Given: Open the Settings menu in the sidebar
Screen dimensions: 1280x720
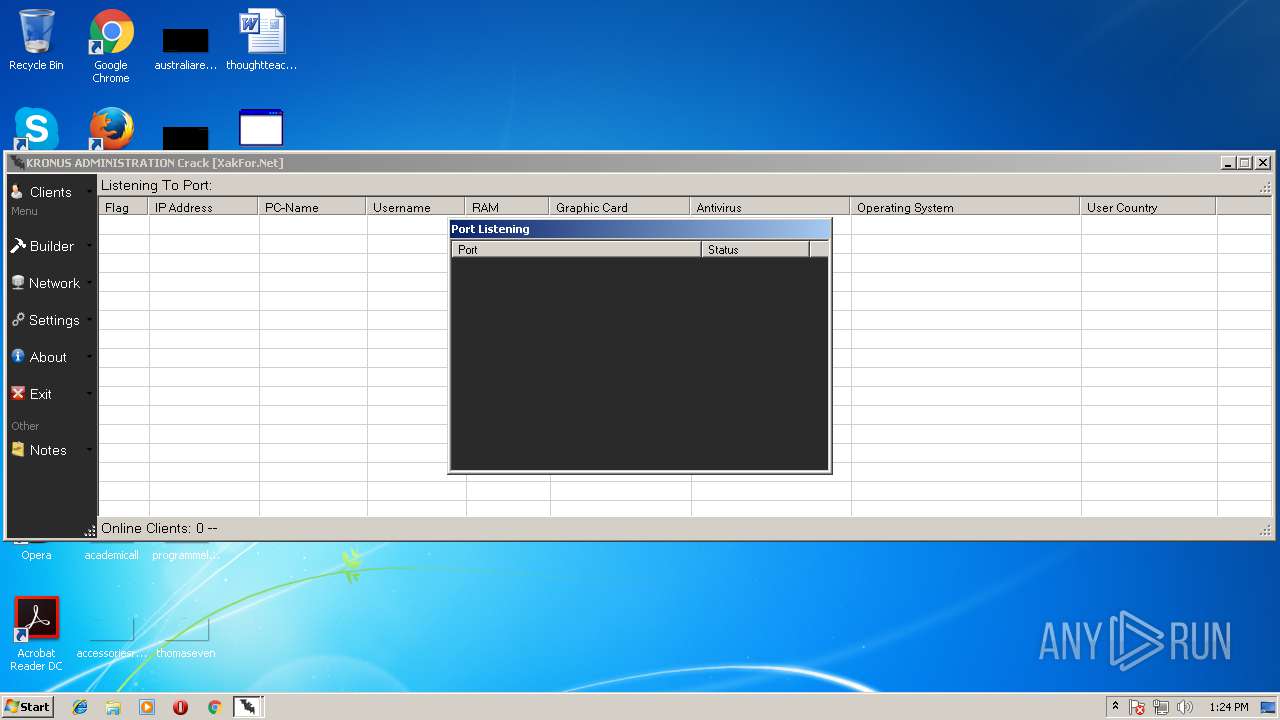Looking at the screenshot, I should click(50, 320).
